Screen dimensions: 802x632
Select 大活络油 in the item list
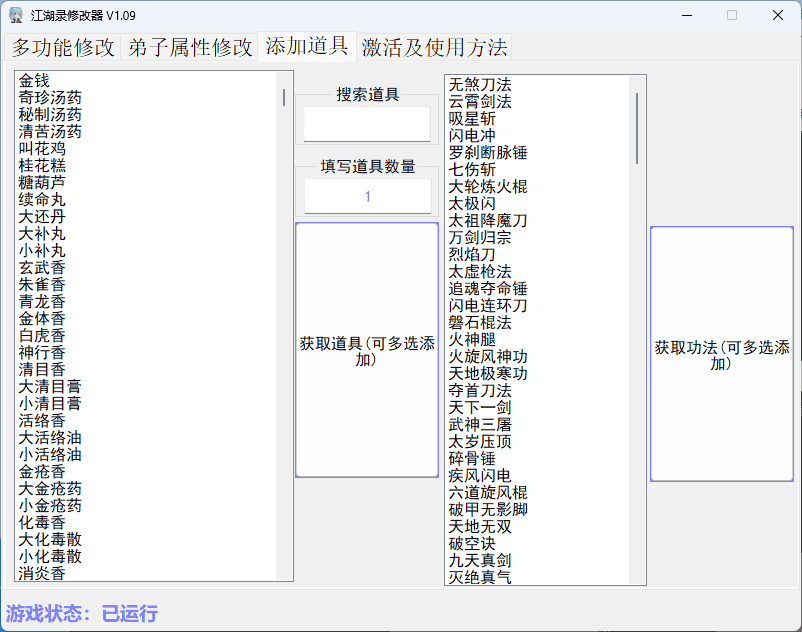click(50, 437)
